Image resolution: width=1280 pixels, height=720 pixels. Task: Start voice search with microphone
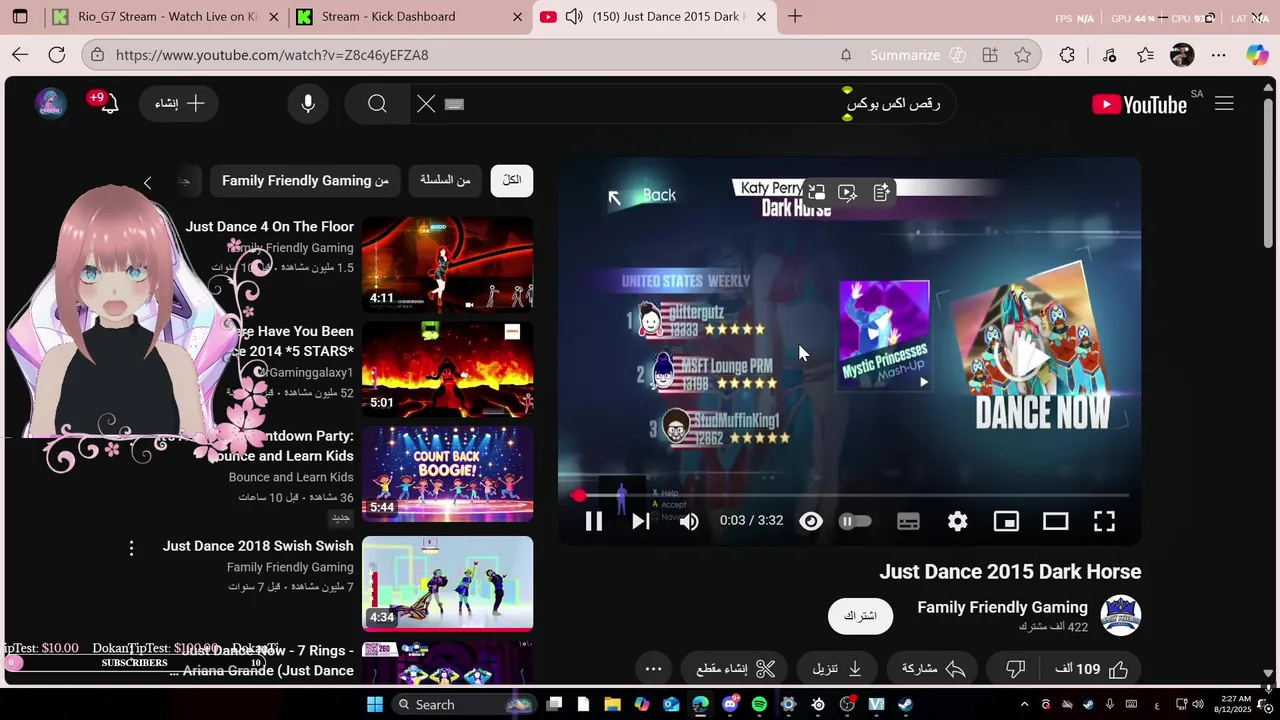[308, 104]
